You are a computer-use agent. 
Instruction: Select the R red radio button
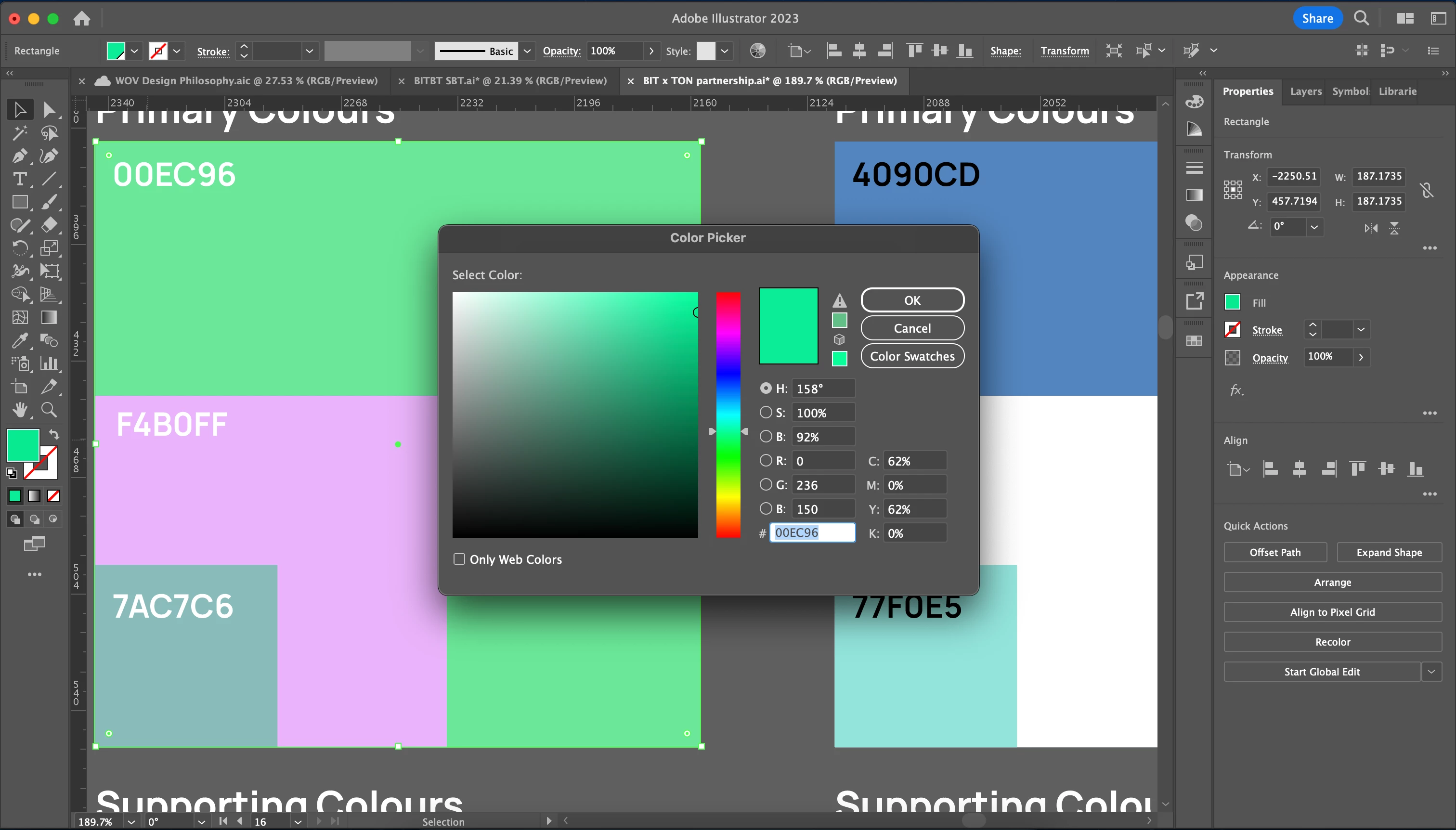766,460
